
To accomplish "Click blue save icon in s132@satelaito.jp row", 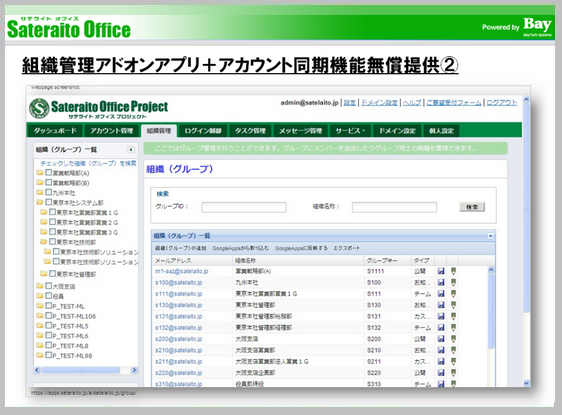I will click(x=441, y=328).
